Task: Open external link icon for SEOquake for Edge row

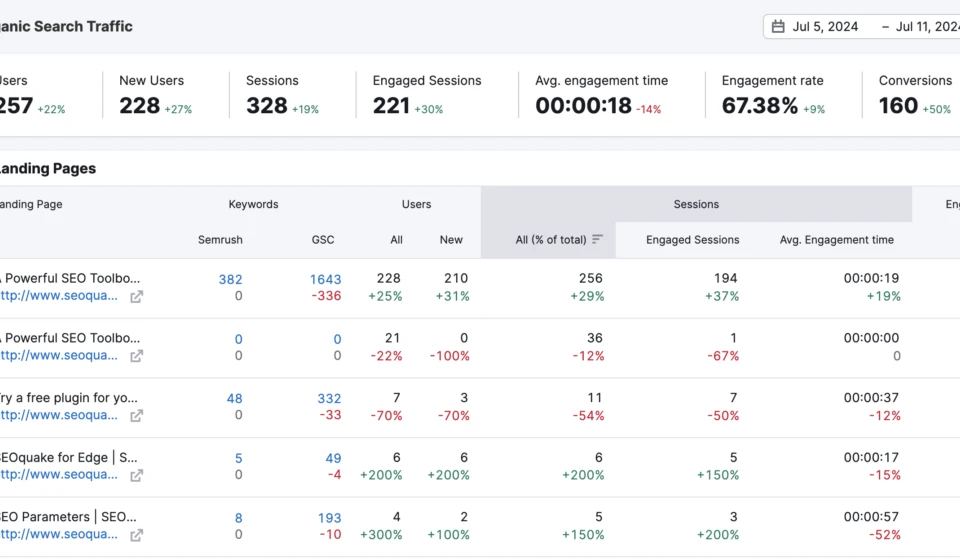Action: coord(137,475)
